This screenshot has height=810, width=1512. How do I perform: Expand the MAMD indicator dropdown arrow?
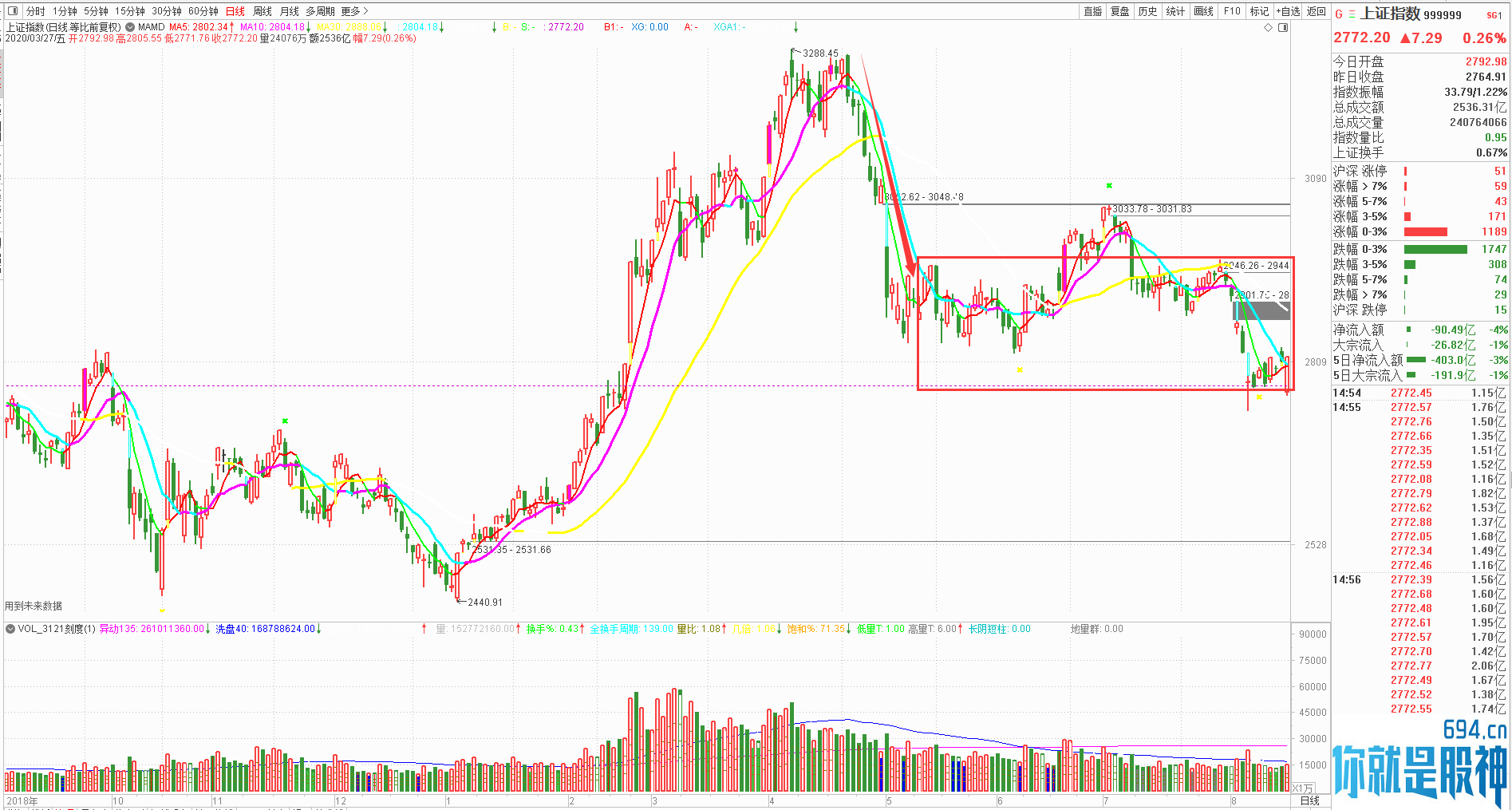130,27
